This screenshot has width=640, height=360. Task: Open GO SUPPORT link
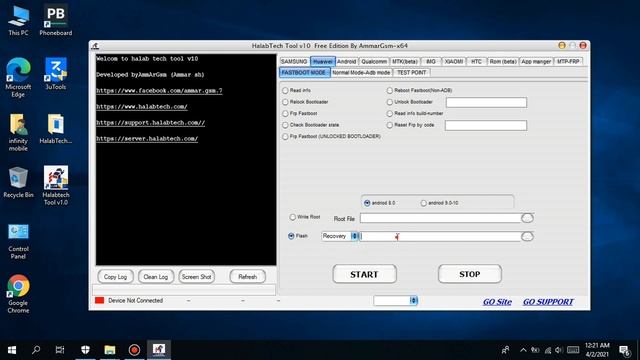tap(548, 302)
